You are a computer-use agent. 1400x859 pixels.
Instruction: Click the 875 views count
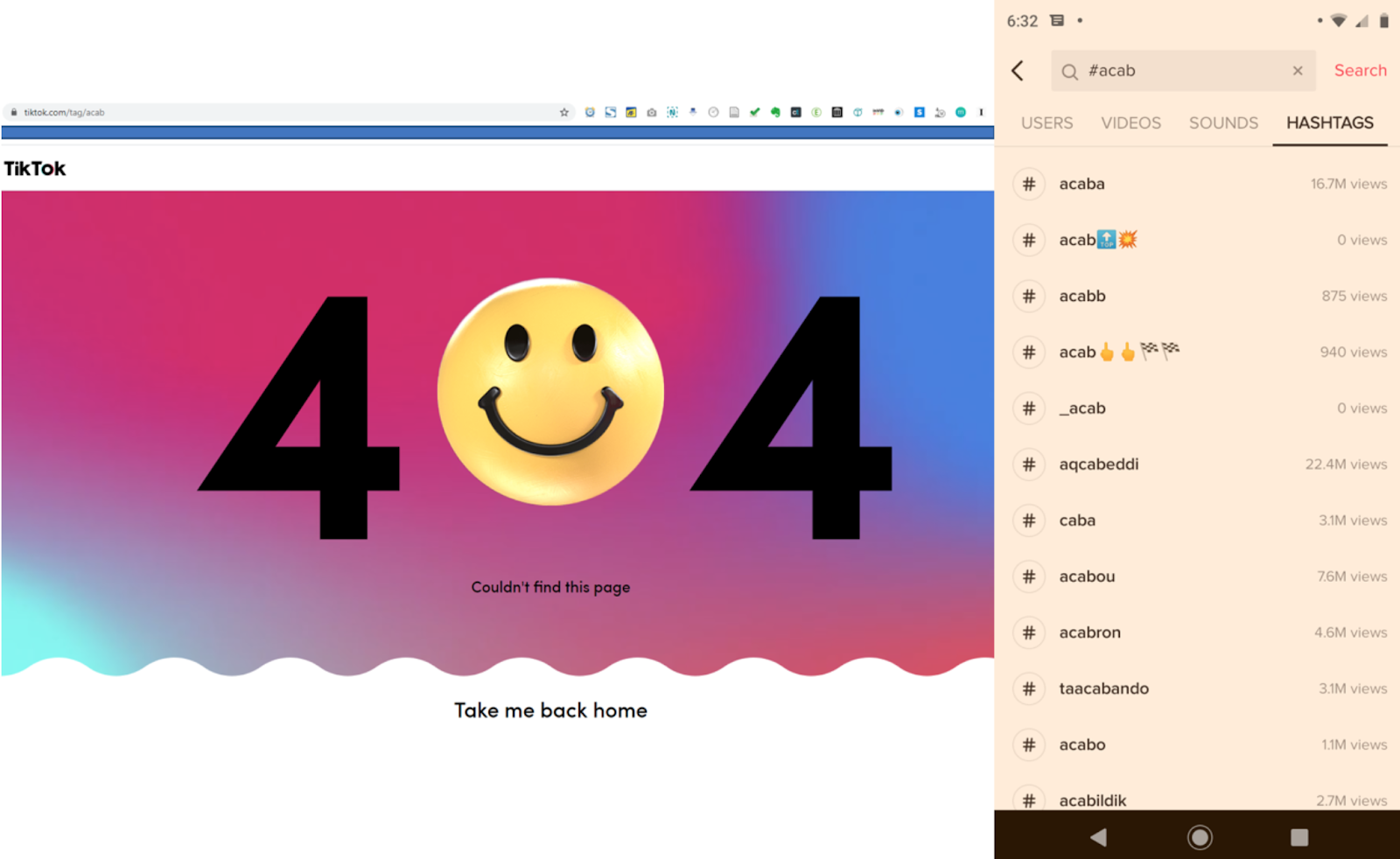click(x=1354, y=296)
